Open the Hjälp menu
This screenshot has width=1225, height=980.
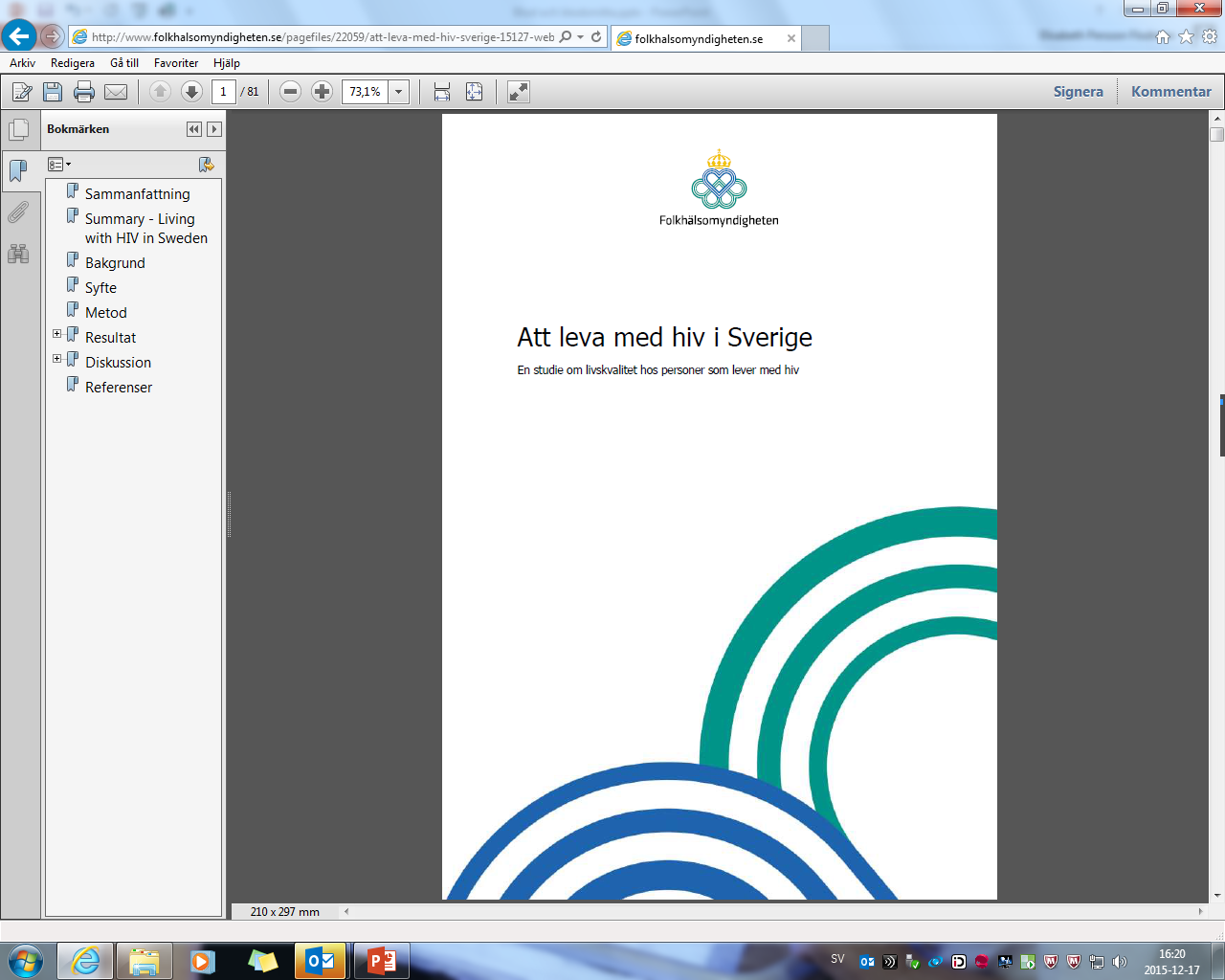click(227, 63)
